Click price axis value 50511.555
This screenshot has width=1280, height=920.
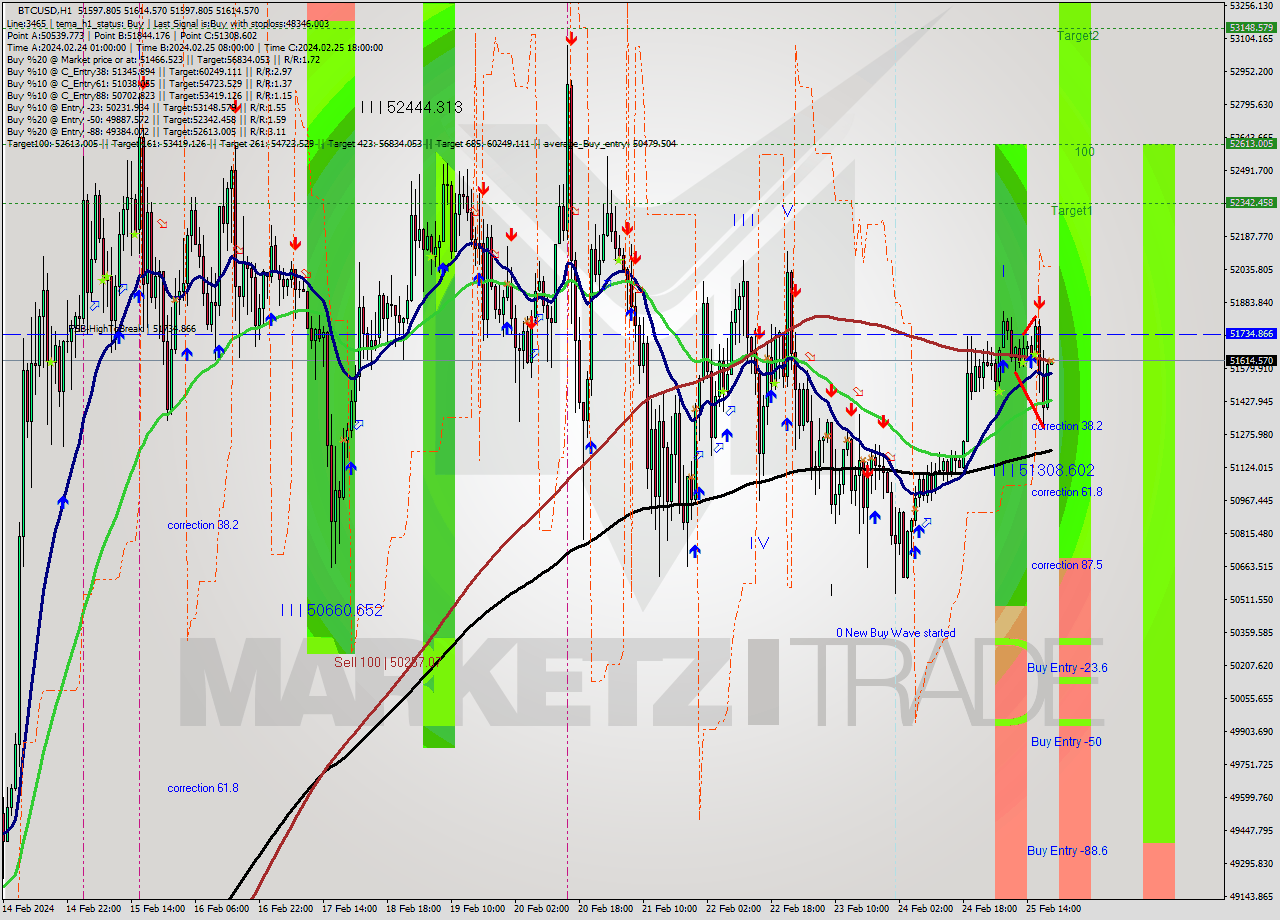(1251, 600)
